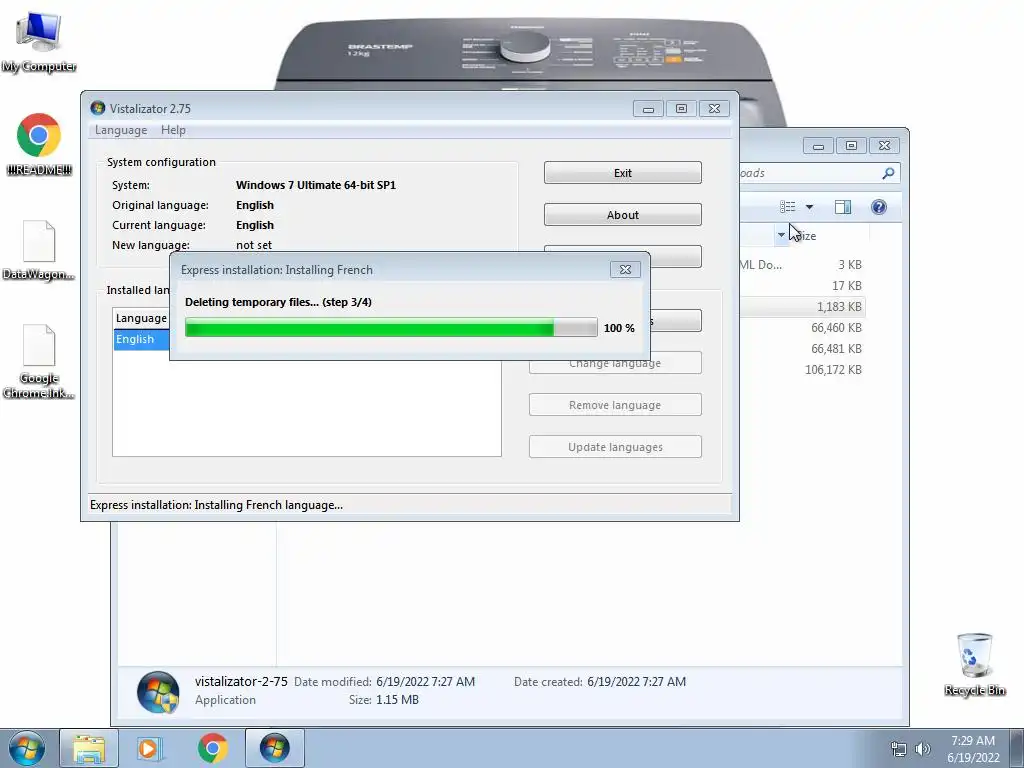The height and width of the screenshot is (768, 1024).
Task: Select the Google Chrome.lnk file on desktop
Action: [39, 362]
